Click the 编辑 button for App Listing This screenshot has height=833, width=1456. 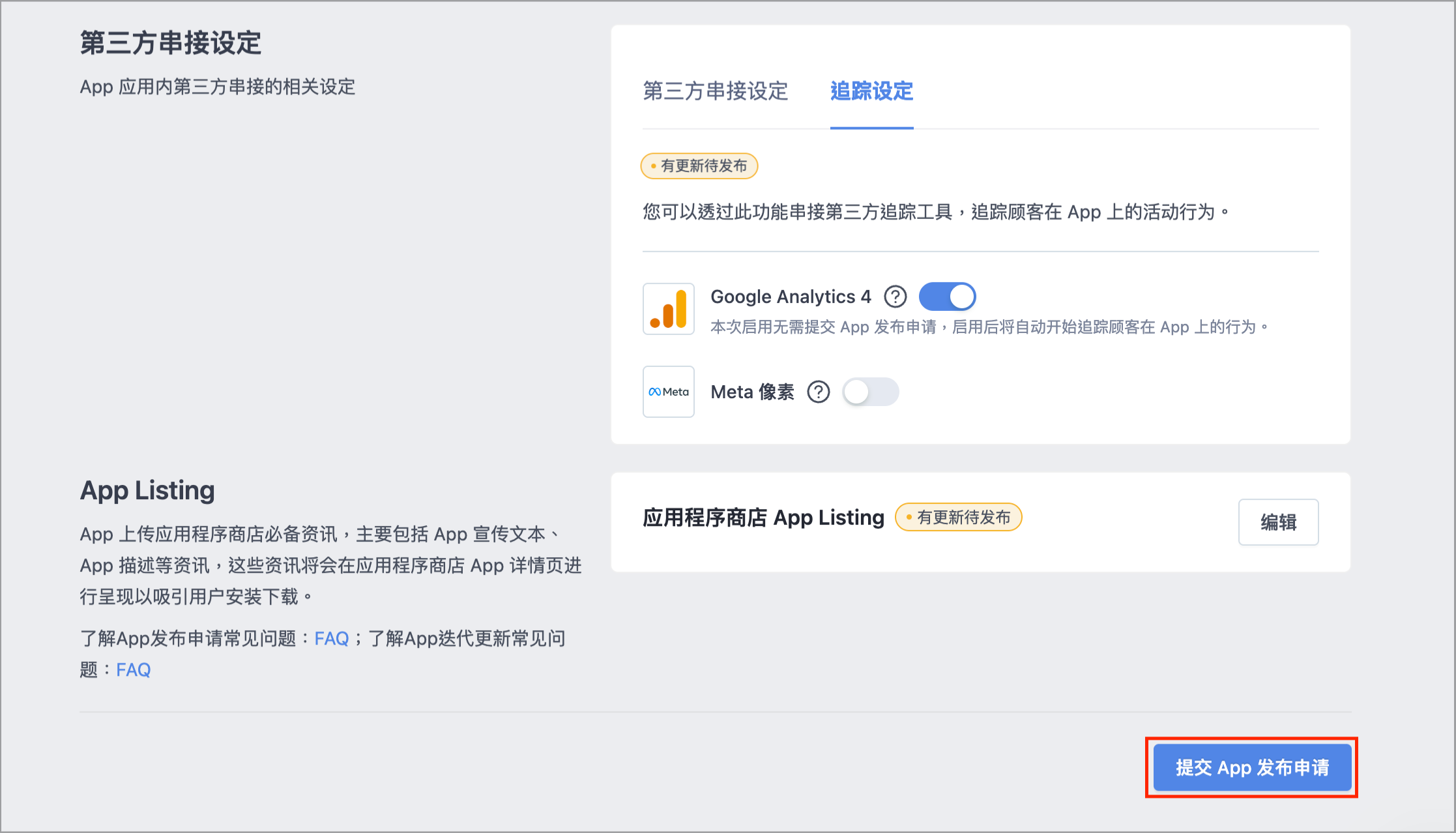coord(1278,522)
